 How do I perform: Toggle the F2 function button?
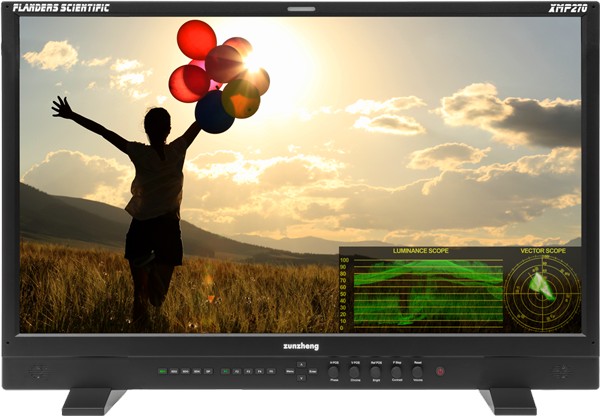click(x=237, y=371)
